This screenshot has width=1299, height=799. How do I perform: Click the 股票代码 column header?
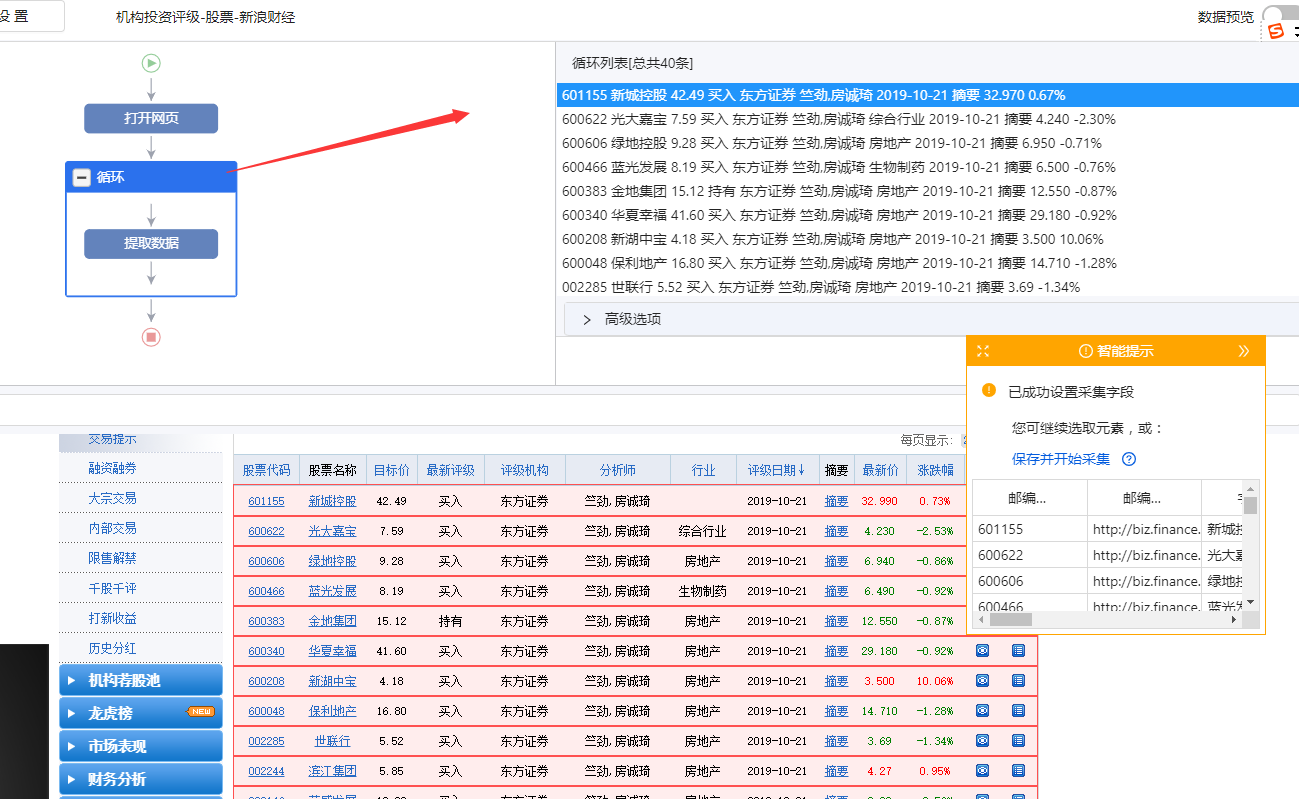point(266,470)
